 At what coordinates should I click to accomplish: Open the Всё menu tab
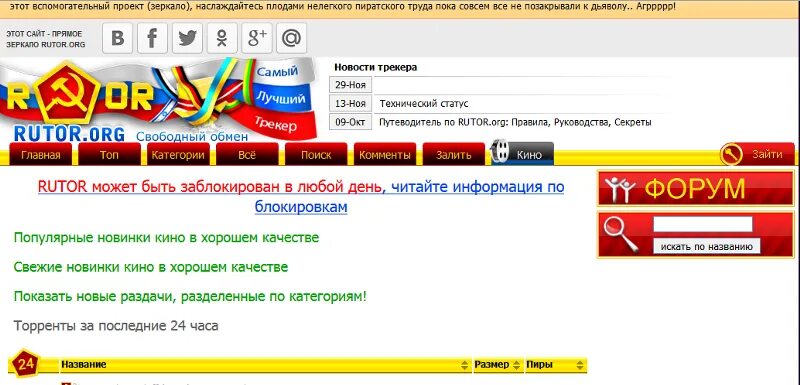pyautogui.click(x=247, y=155)
